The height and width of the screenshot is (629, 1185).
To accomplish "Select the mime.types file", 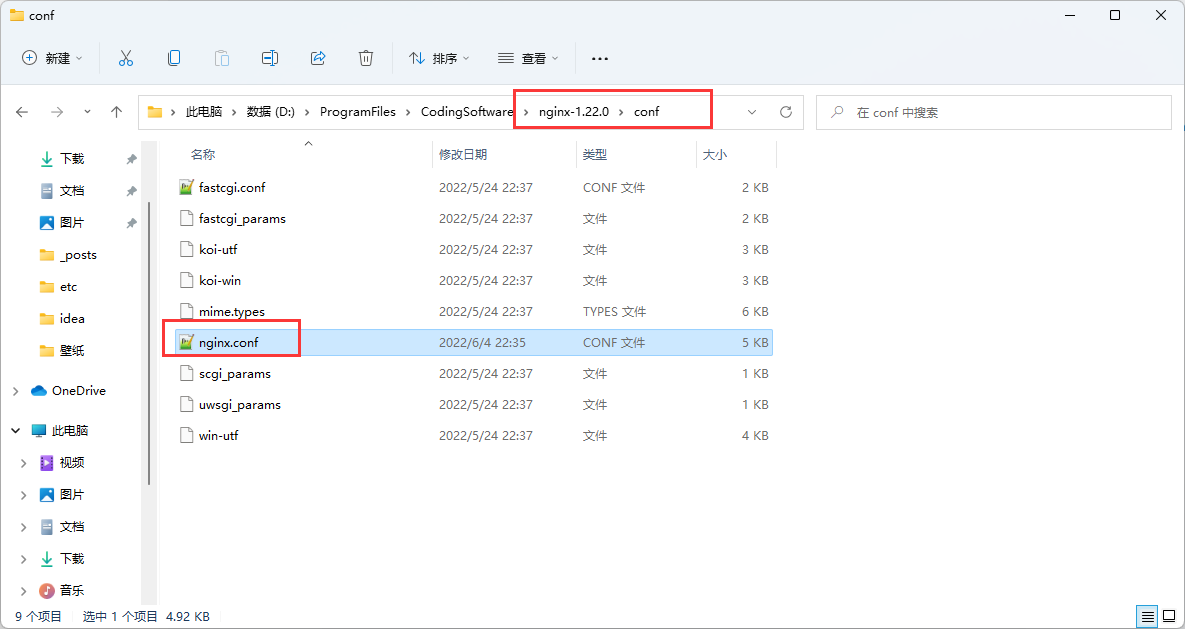I will point(232,312).
